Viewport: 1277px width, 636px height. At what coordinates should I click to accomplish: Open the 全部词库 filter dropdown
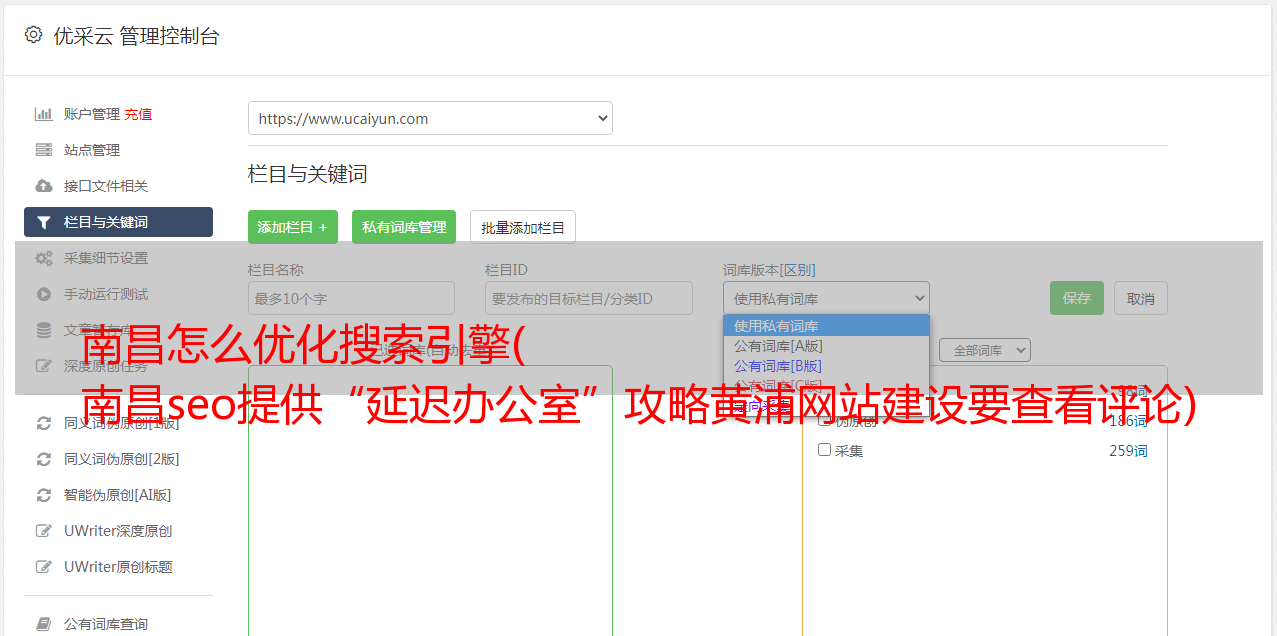click(x=985, y=350)
